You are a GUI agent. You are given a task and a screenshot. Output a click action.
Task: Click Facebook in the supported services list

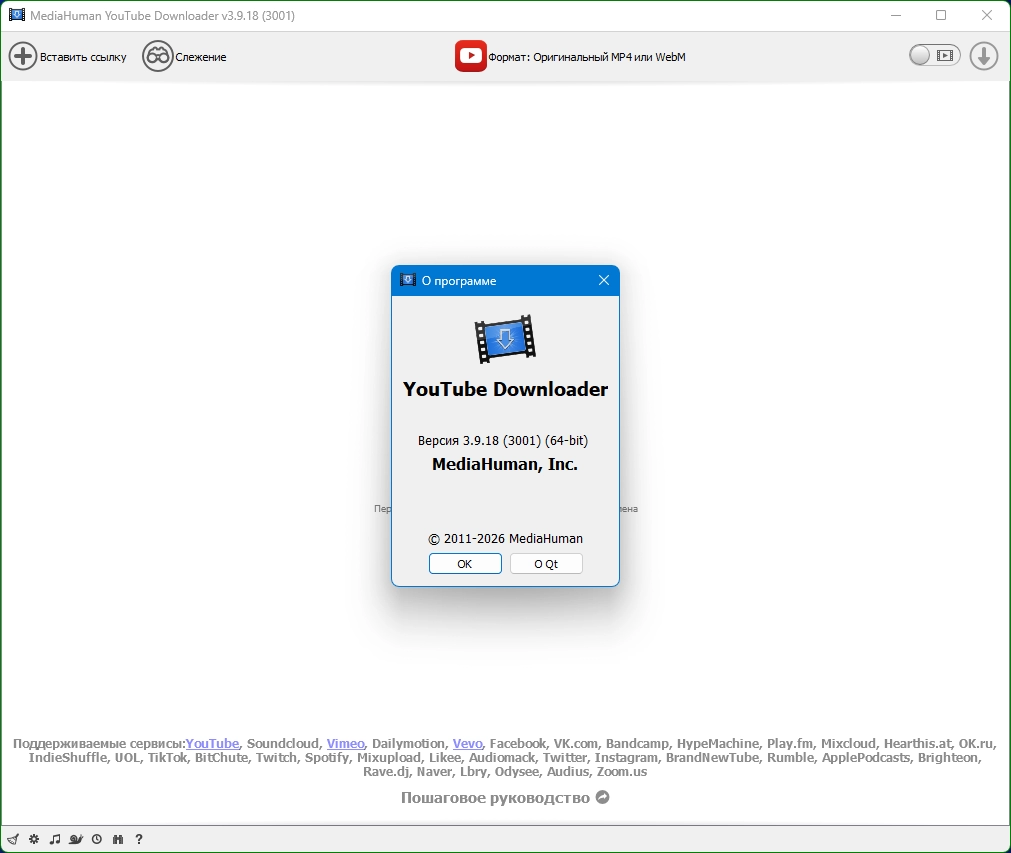tap(518, 743)
